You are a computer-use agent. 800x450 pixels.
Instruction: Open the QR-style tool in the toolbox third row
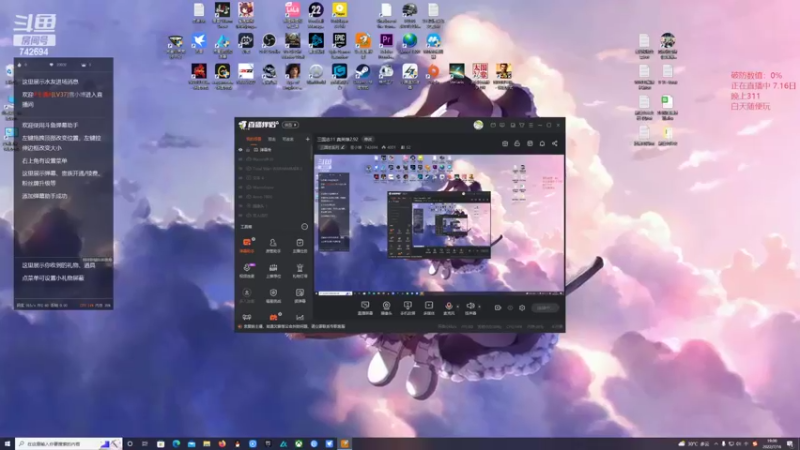coord(299,295)
